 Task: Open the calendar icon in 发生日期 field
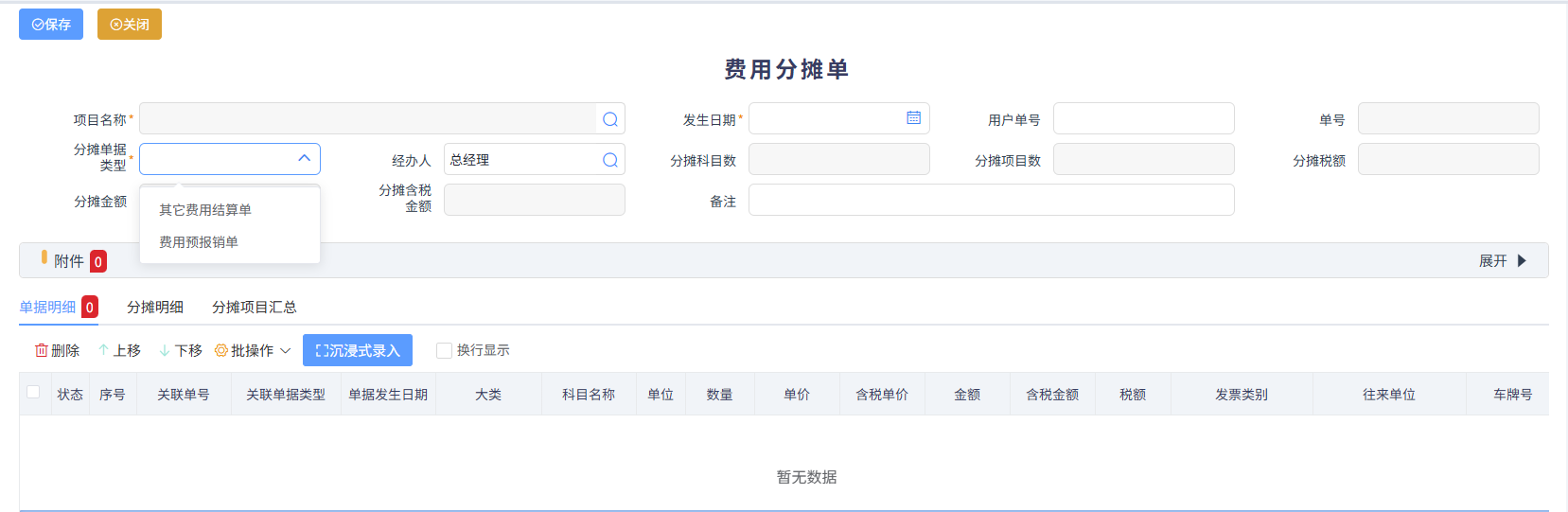click(x=913, y=118)
